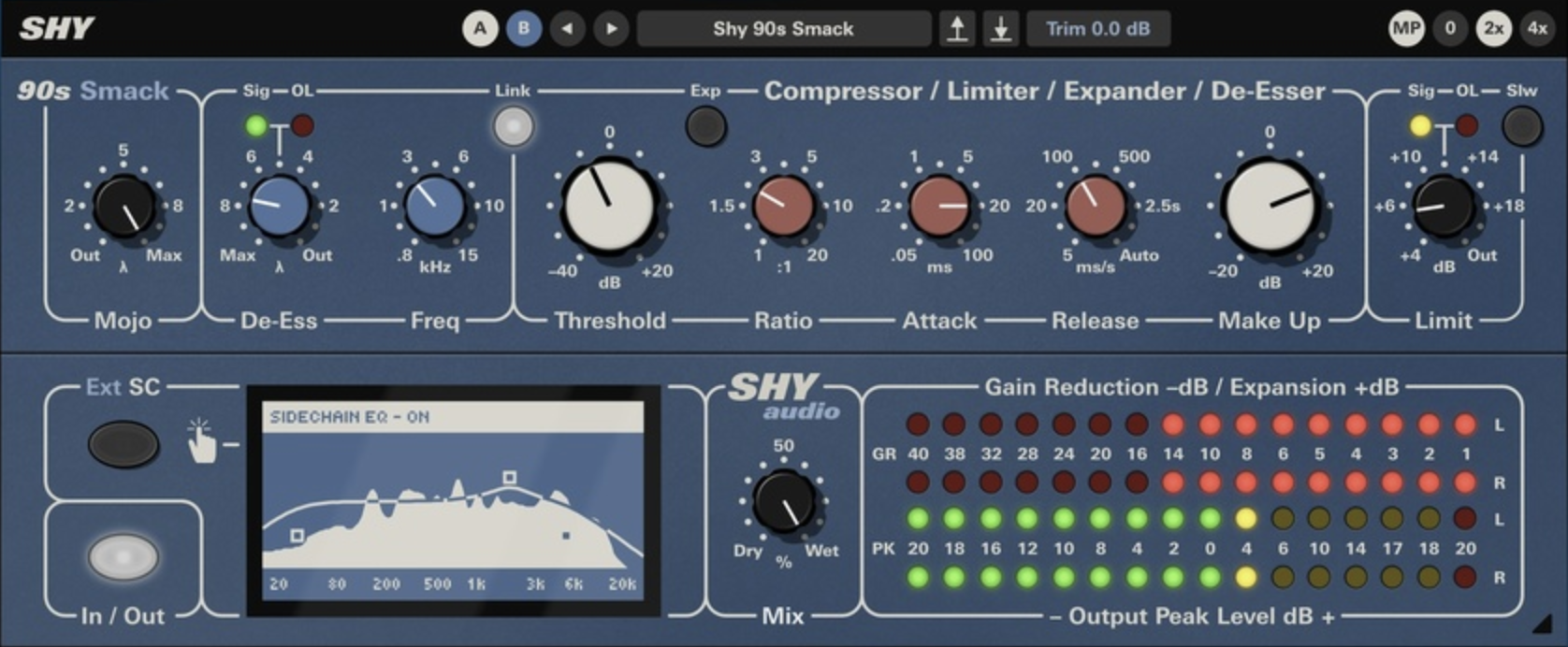Click the green R peak LED at 0

(1210, 578)
